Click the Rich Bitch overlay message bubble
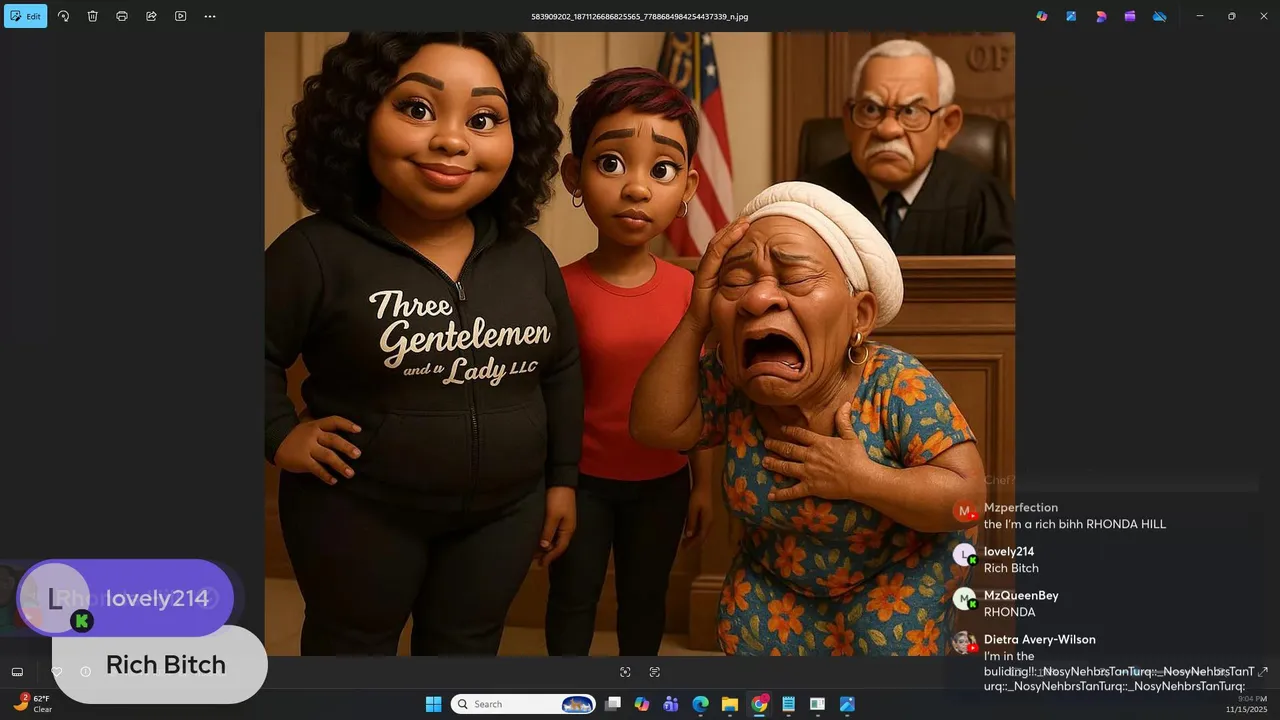The height and width of the screenshot is (720, 1280). pyautogui.click(x=160, y=665)
